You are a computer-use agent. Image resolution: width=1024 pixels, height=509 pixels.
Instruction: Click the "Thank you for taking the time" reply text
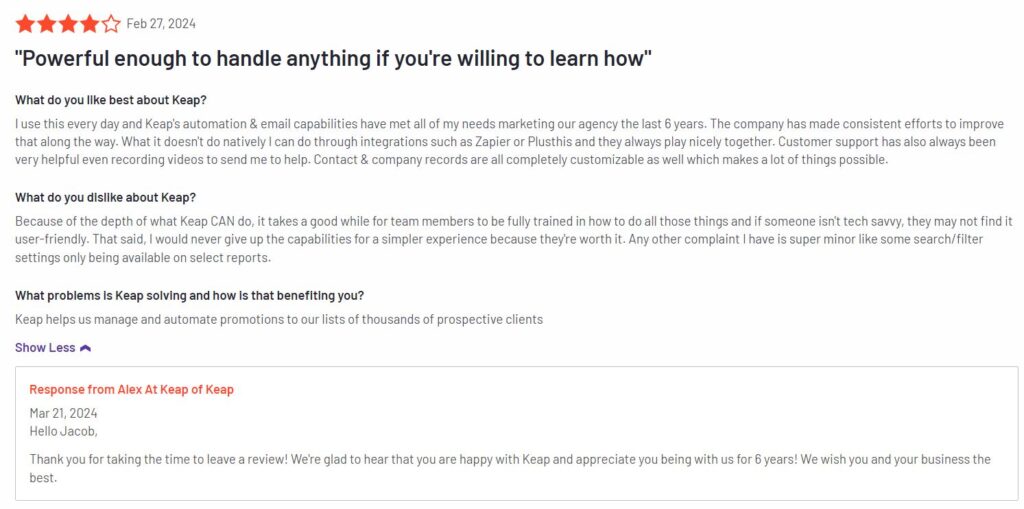pyautogui.click(x=510, y=468)
